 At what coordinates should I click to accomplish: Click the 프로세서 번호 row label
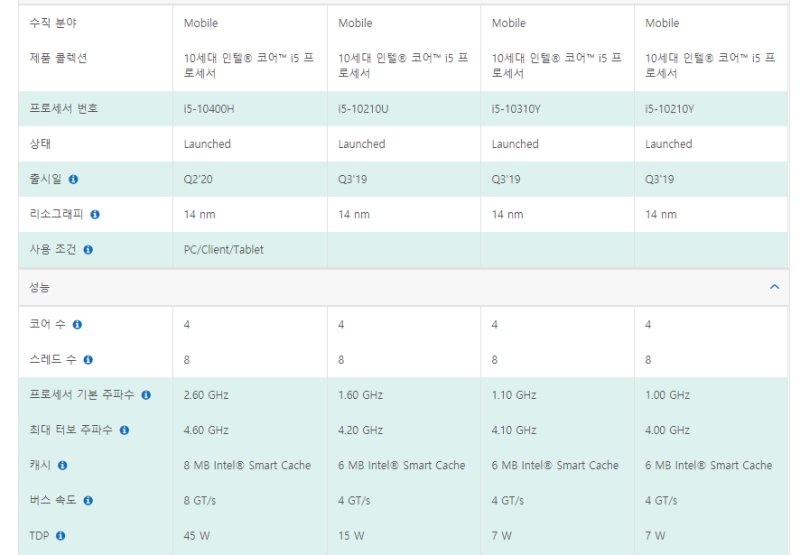pyautogui.click(x=64, y=108)
